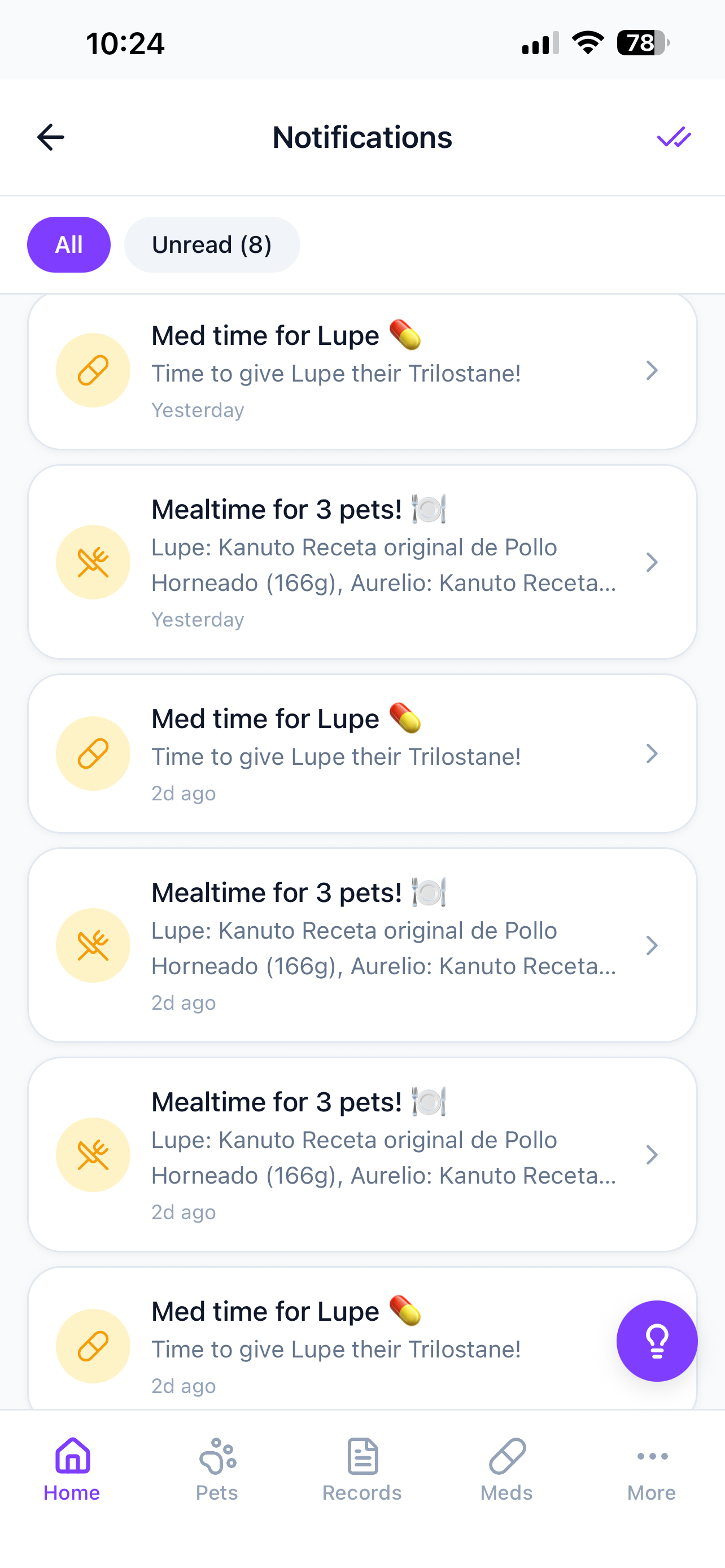Image resolution: width=725 pixels, height=1568 pixels.
Task: Expand yesterday's Mealtime for 3 pets chevron
Action: point(652,562)
